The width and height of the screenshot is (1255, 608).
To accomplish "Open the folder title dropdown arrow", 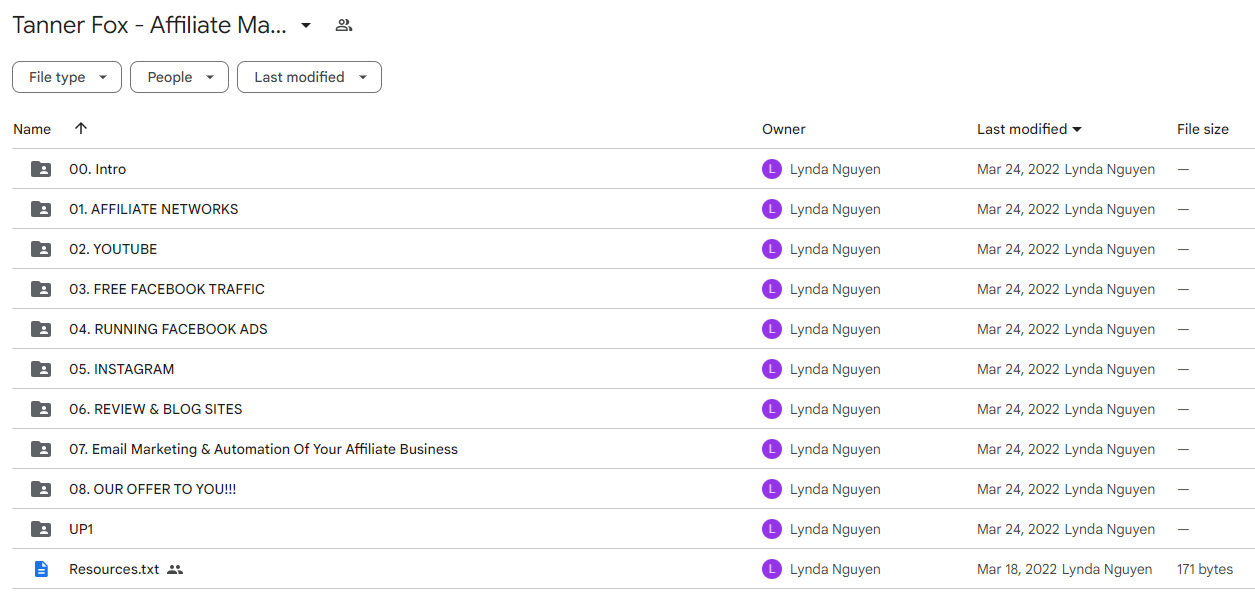I will (x=306, y=25).
